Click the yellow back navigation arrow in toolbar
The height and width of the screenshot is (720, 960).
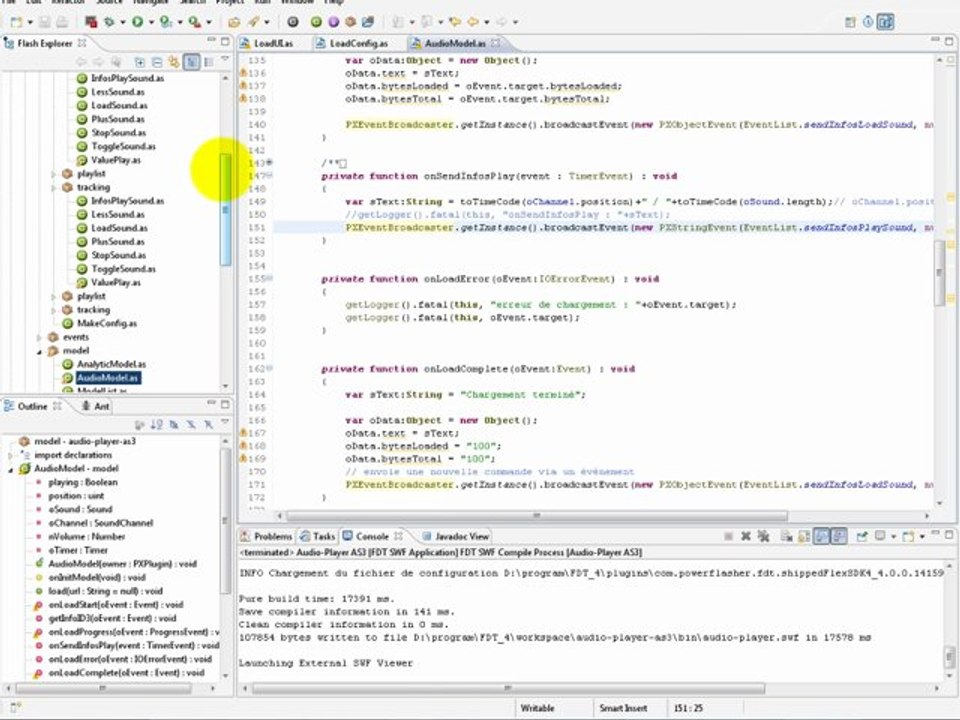pos(473,22)
